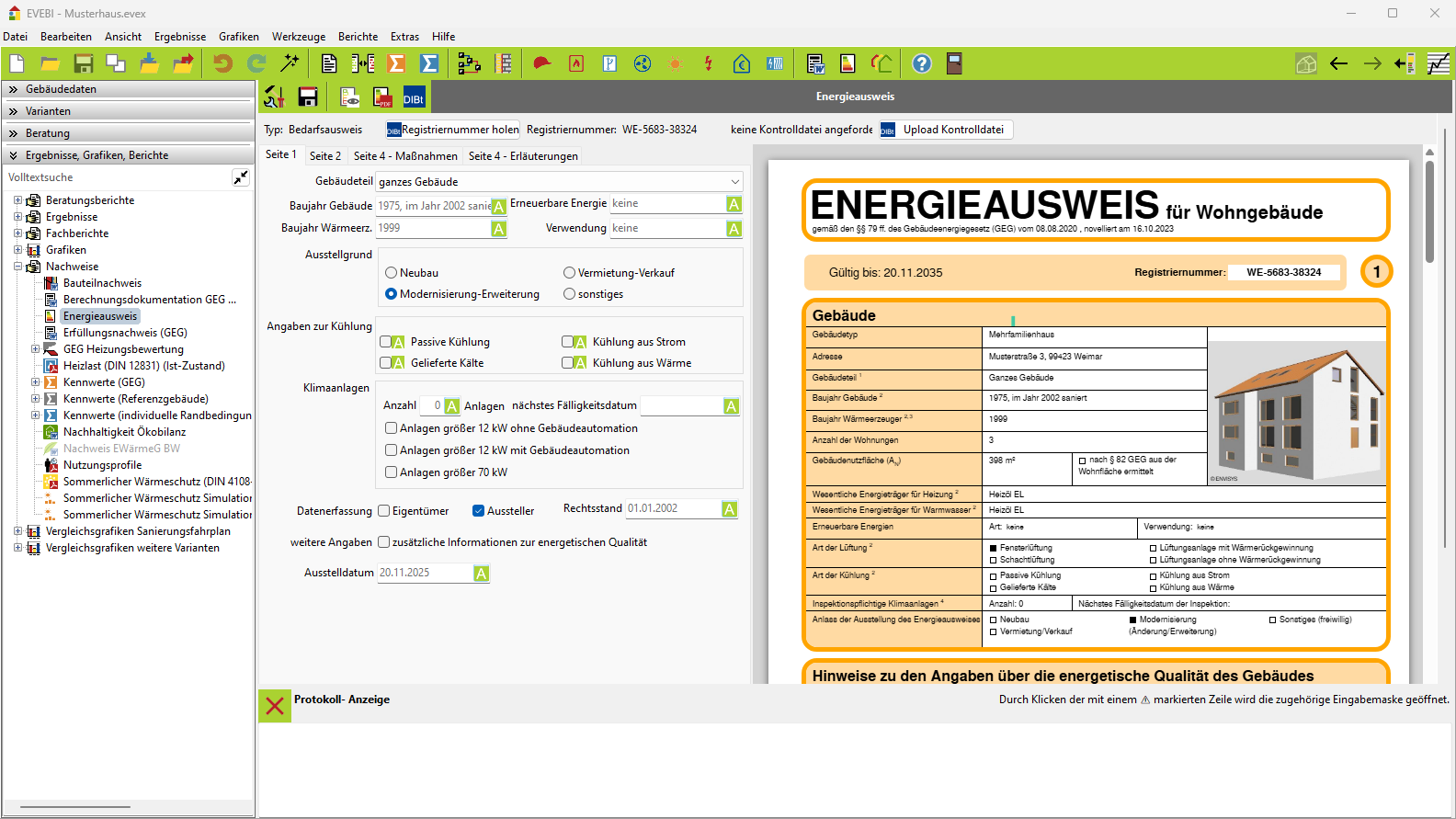Click the blue DIBt icon in the sub-toolbar
This screenshot has height=819, width=1456.
point(414,97)
